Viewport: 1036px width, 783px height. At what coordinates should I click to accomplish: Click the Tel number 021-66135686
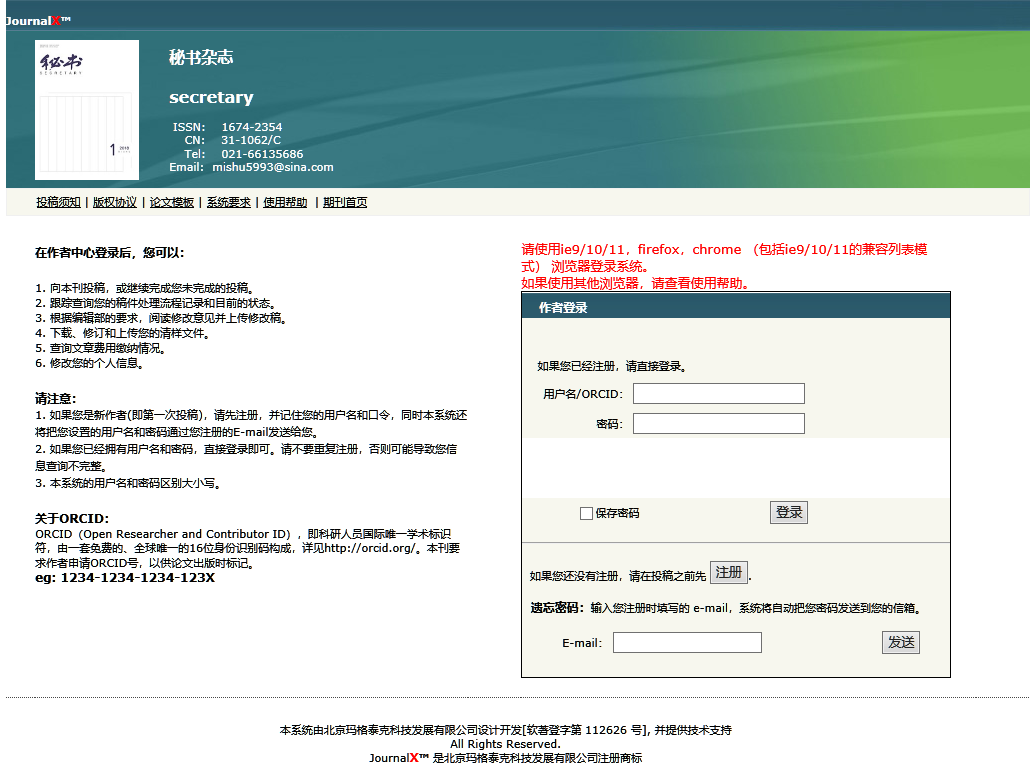click(x=262, y=154)
